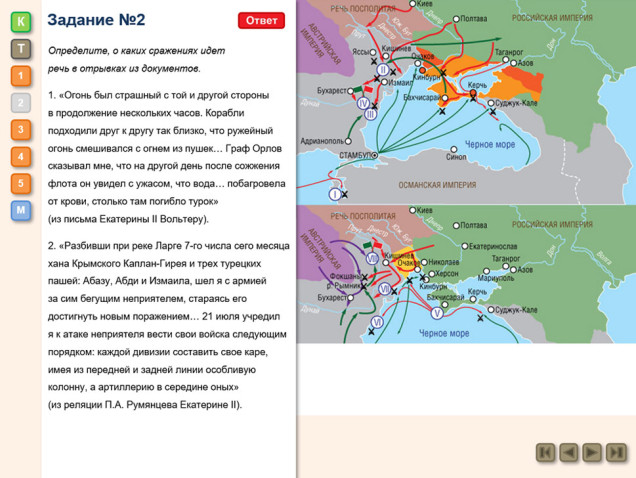Click the blue M sidebar button
Image resolution: width=636 pixels, height=478 pixels.
tap(21, 210)
